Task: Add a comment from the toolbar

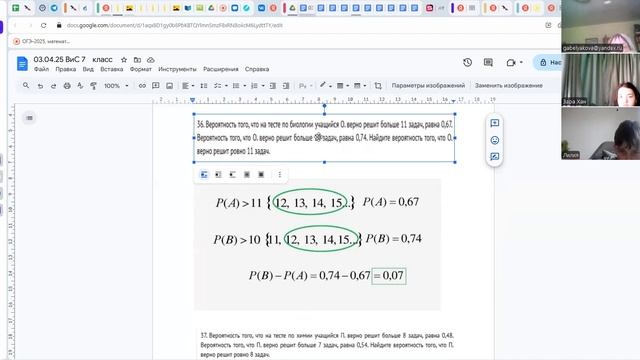Action: click(x=156, y=86)
